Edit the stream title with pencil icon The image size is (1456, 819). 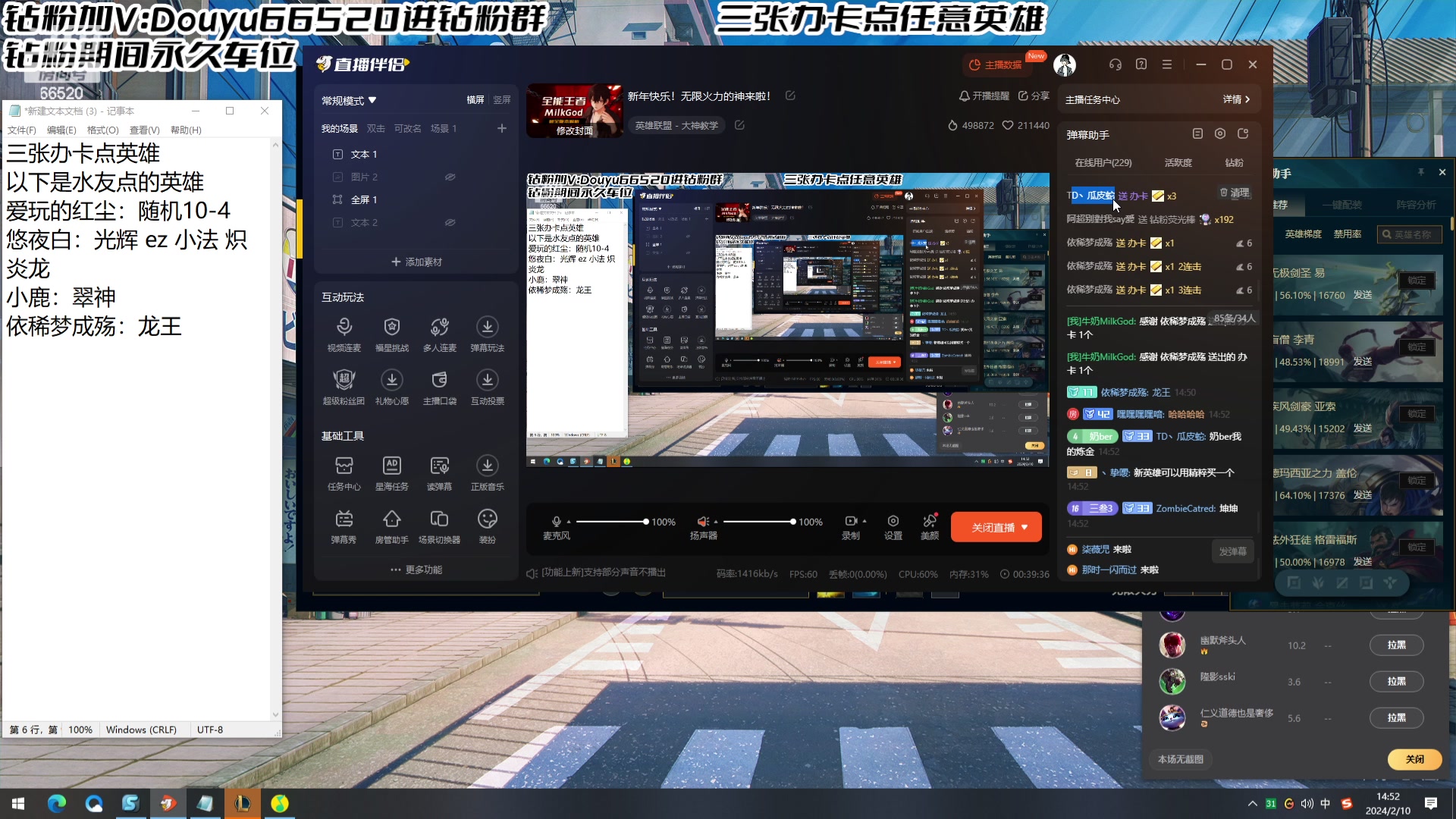tap(790, 96)
